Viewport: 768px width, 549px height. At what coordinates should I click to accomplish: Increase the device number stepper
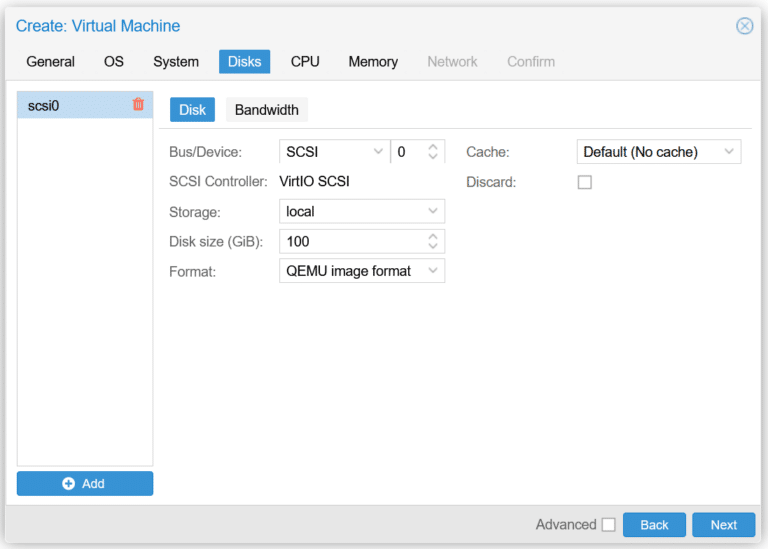point(432,146)
